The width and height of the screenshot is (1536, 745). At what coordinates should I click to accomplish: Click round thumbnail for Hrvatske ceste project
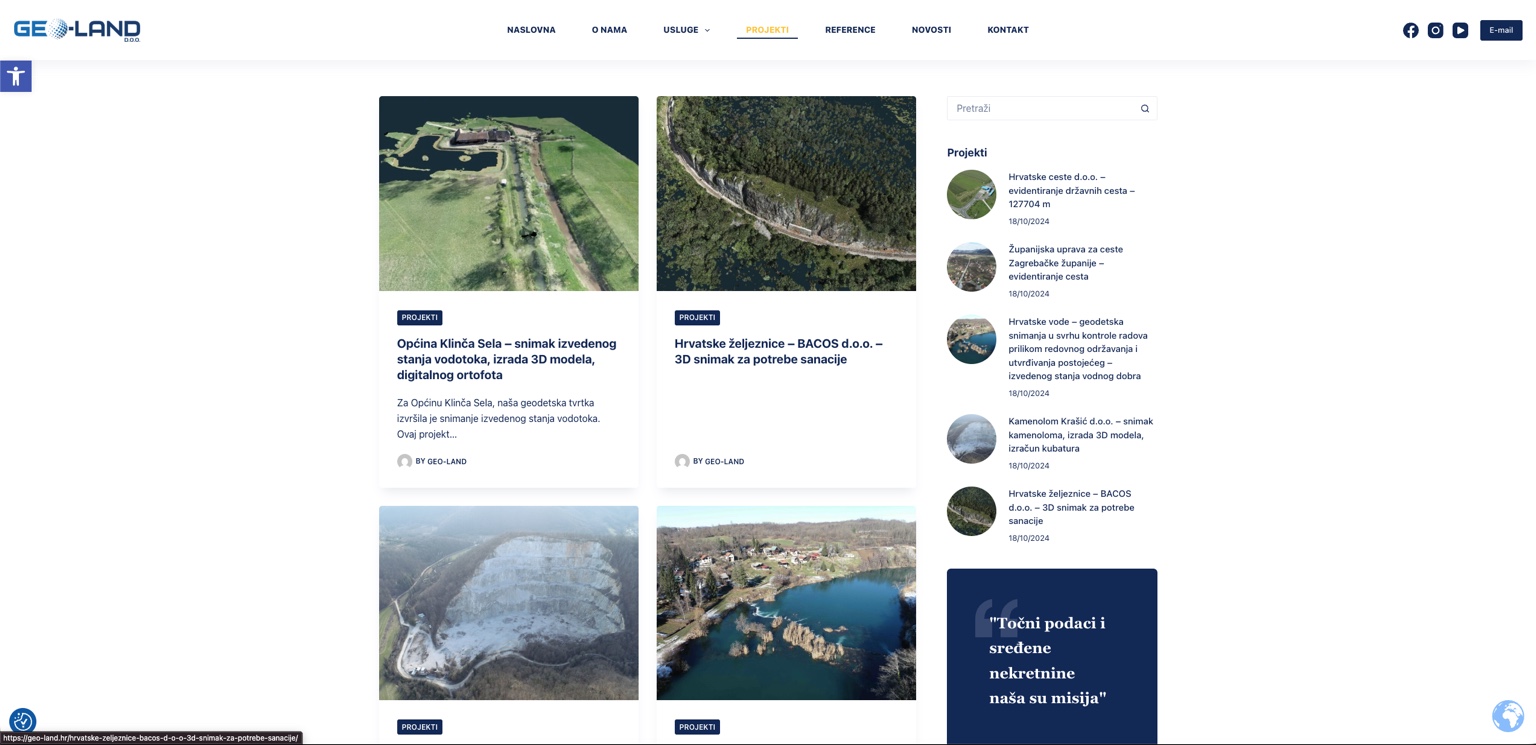(971, 194)
